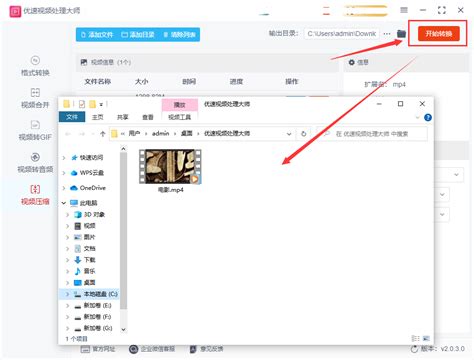Click the 清除列表 button

(x=179, y=34)
